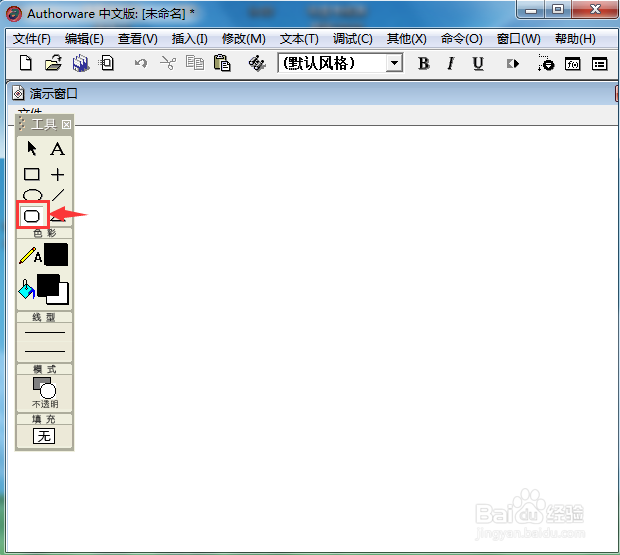
Task: Click the Paste clipboard icon
Action: point(222,63)
